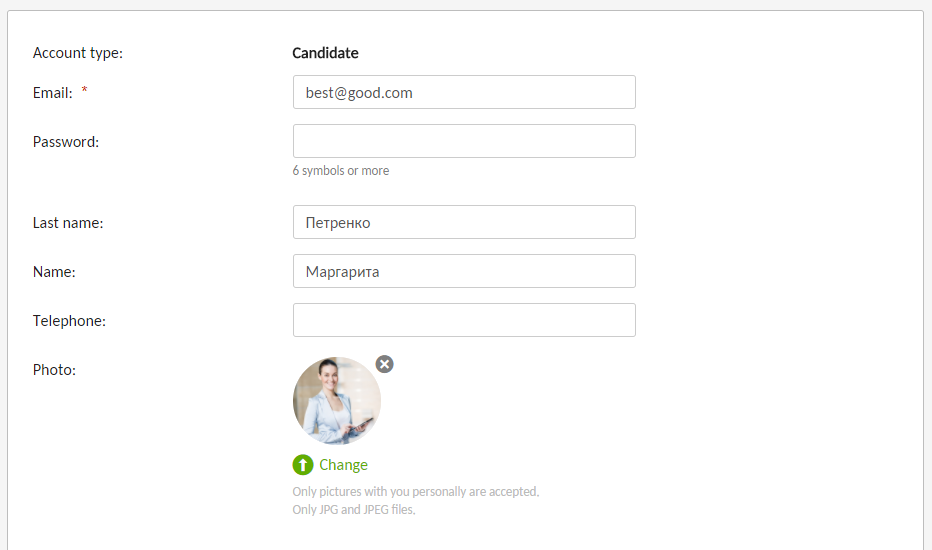Click the red required asterisk beside Email
The width and height of the screenshot is (932, 550).
(84, 90)
